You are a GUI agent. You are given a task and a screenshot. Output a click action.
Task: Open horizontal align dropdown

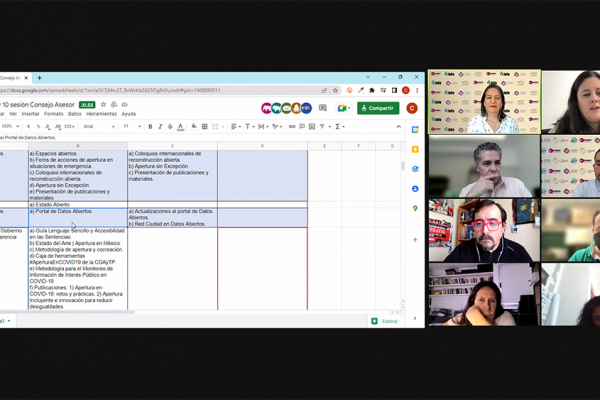(236, 126)
